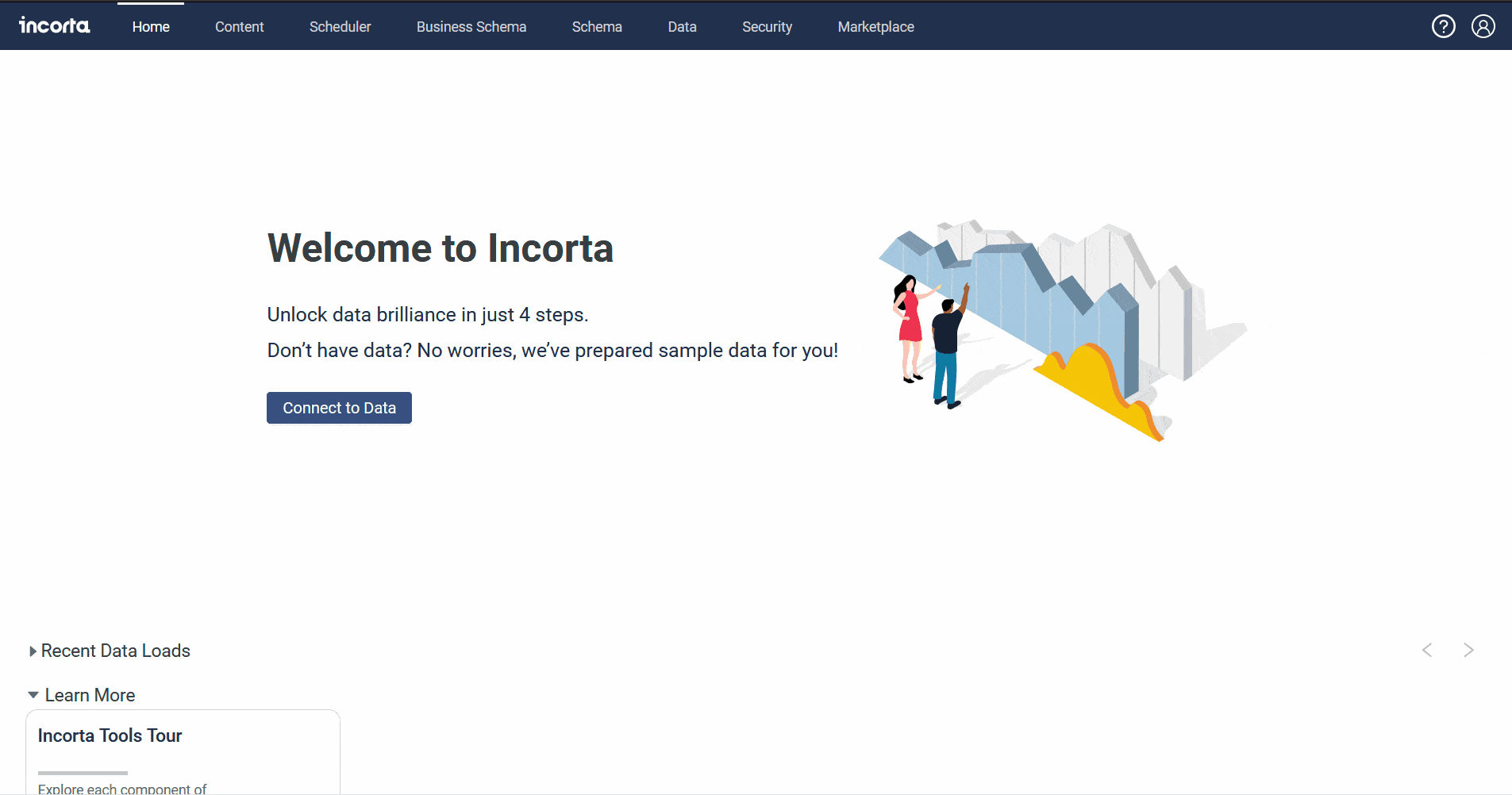Navigate to the Business Schema section
Screen dimensions: 1512x795
coord(471,26)
